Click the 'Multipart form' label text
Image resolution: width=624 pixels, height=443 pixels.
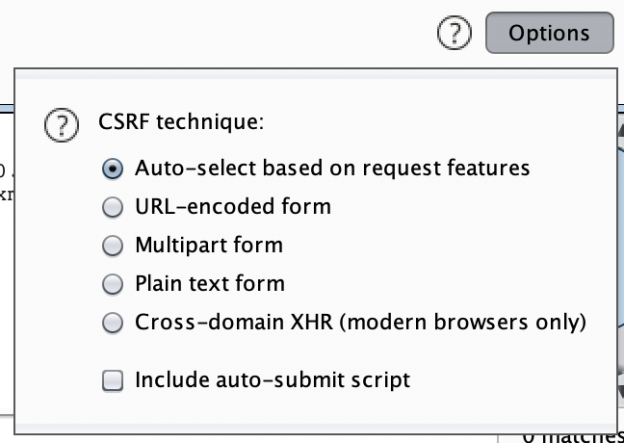pyautogui.click(x=209, y=245)
